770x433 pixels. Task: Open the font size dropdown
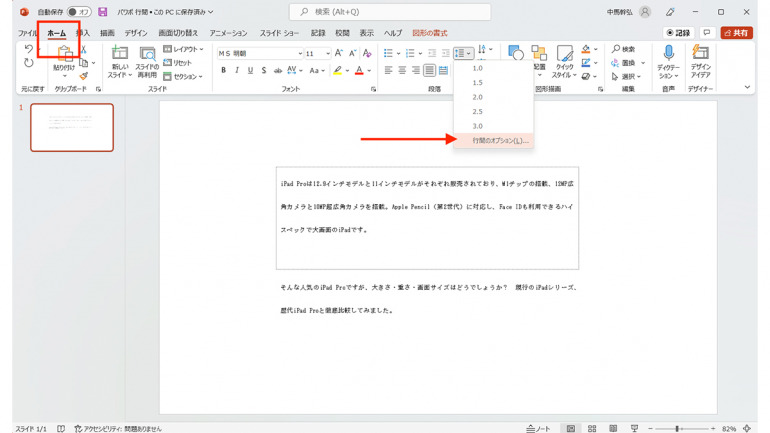[328, 53]
